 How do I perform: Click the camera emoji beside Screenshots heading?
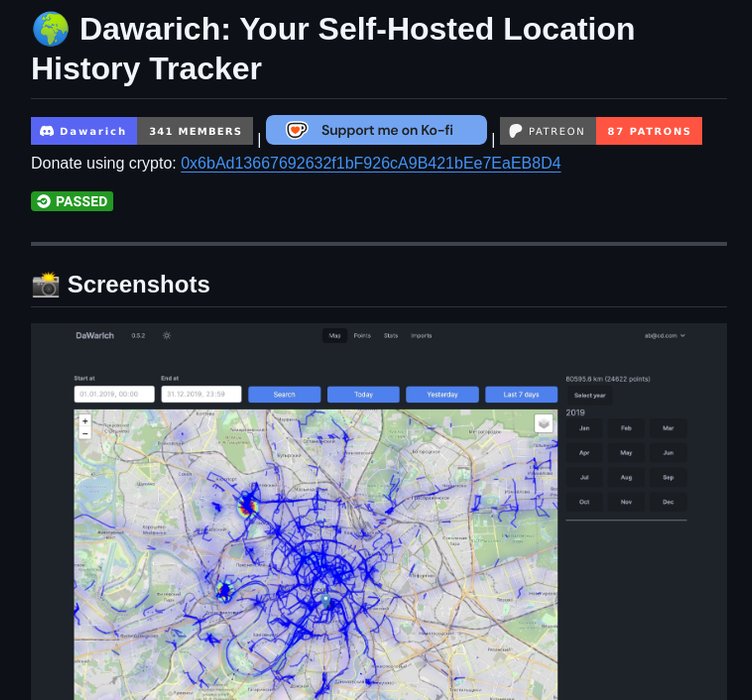tap(46, 285)
